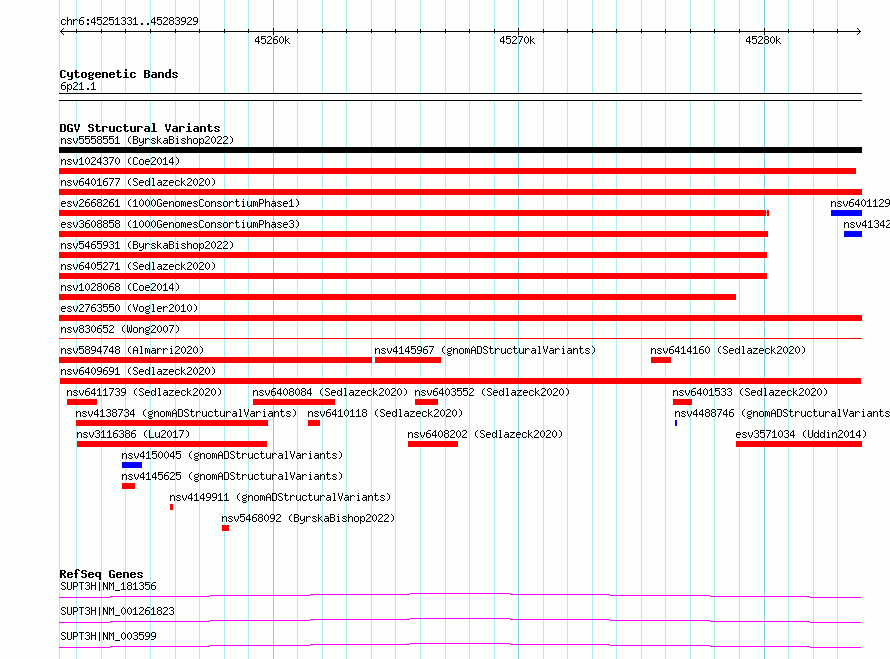Screen dimensions: 890x659
Task: Select red bar of nsv6403552
Action: [x=426, y=402]
